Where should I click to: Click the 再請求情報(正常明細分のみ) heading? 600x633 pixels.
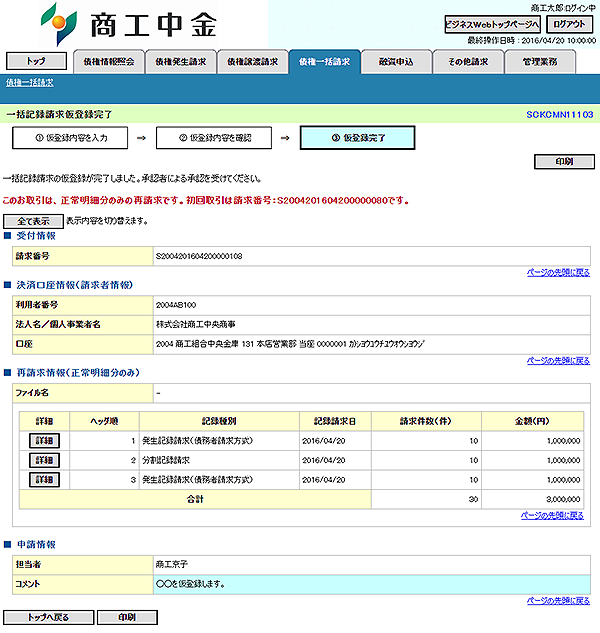click(78, 373)
